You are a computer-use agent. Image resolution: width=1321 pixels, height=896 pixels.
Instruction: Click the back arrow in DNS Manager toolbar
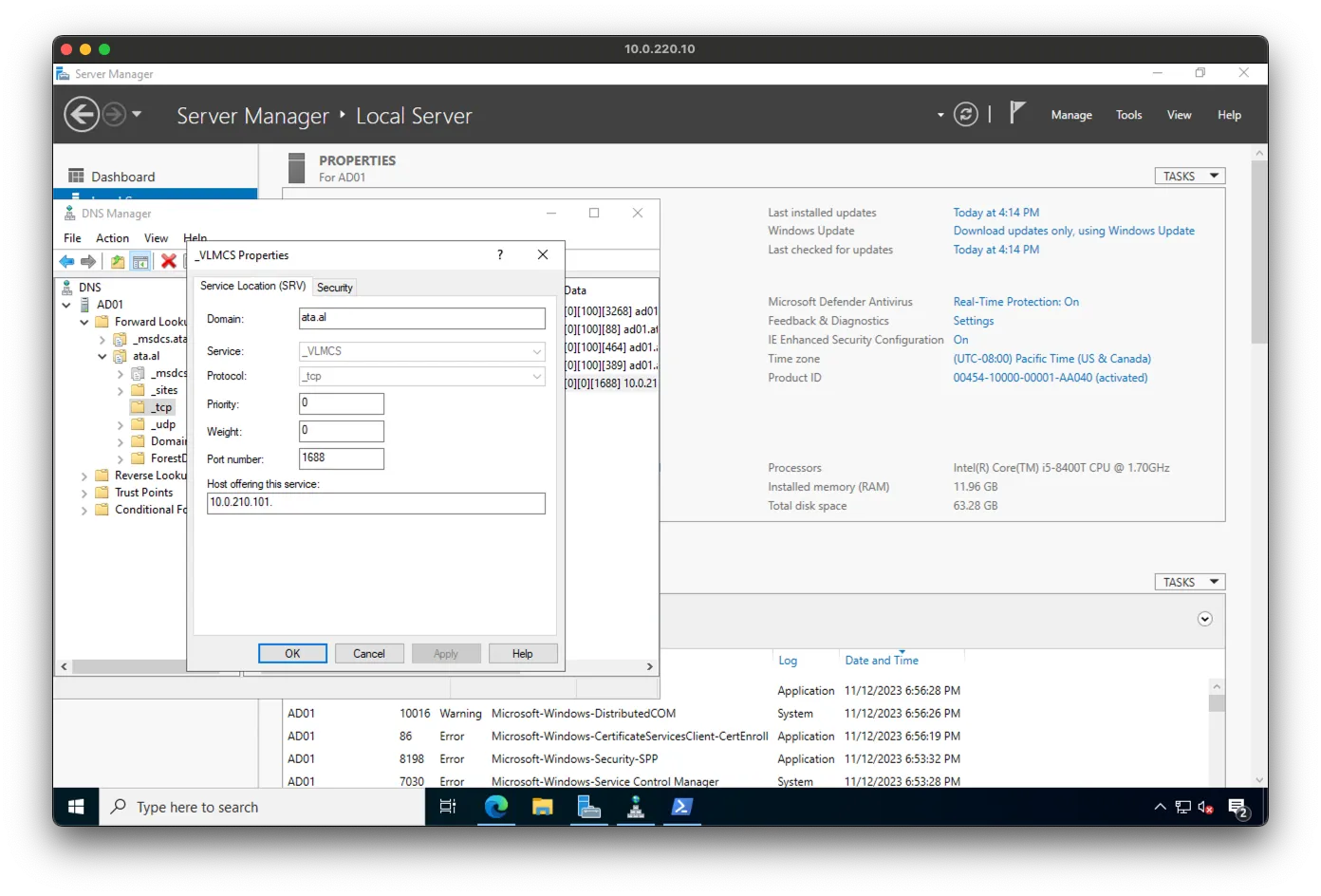[66, 262]
